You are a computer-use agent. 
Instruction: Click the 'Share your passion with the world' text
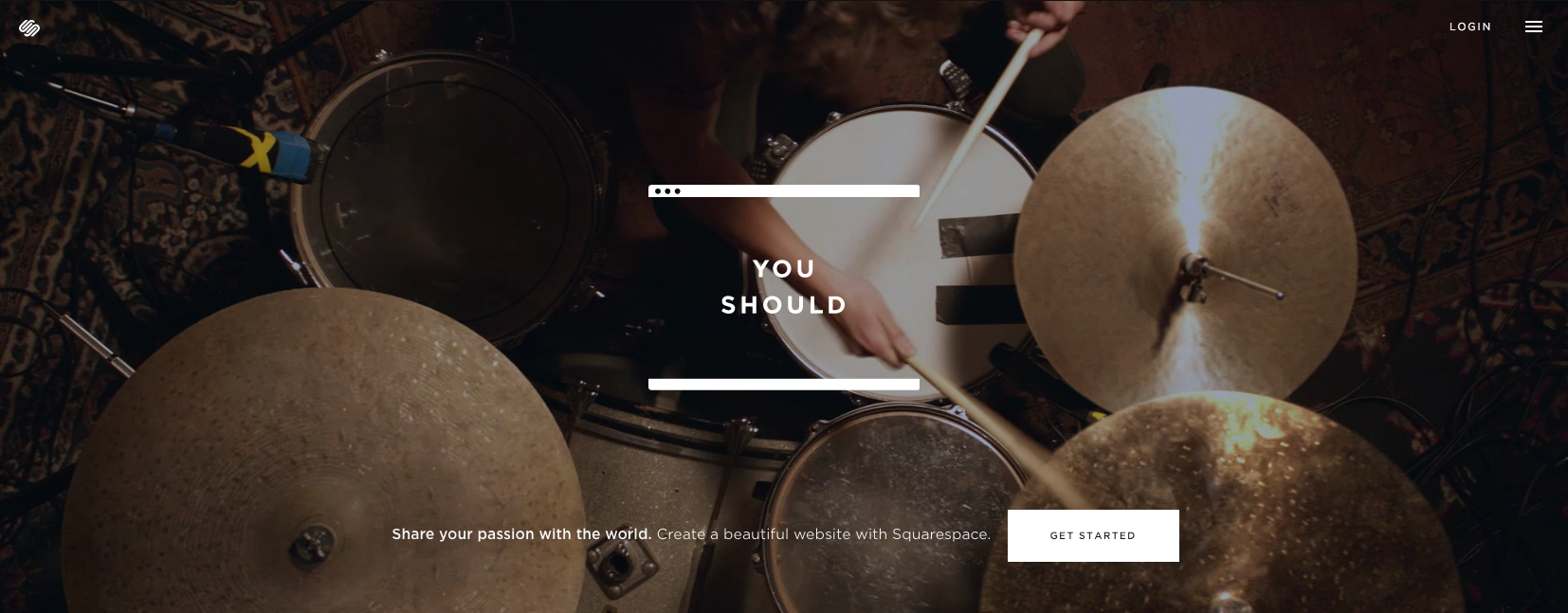pos(521,534)
